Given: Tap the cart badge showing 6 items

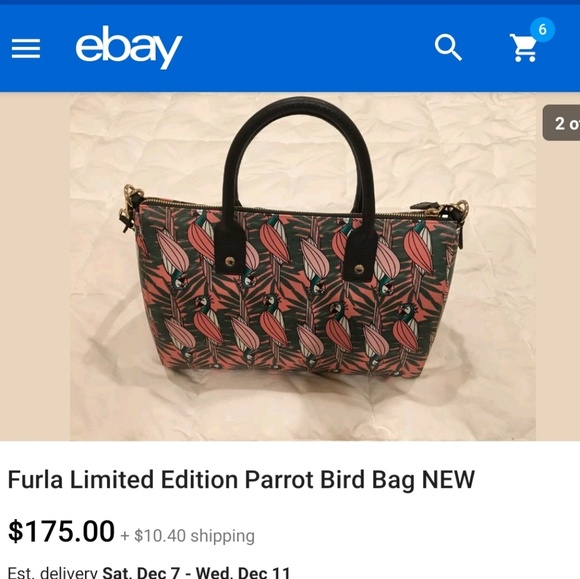Looking at the screenshot, I should tap(542, 30).
